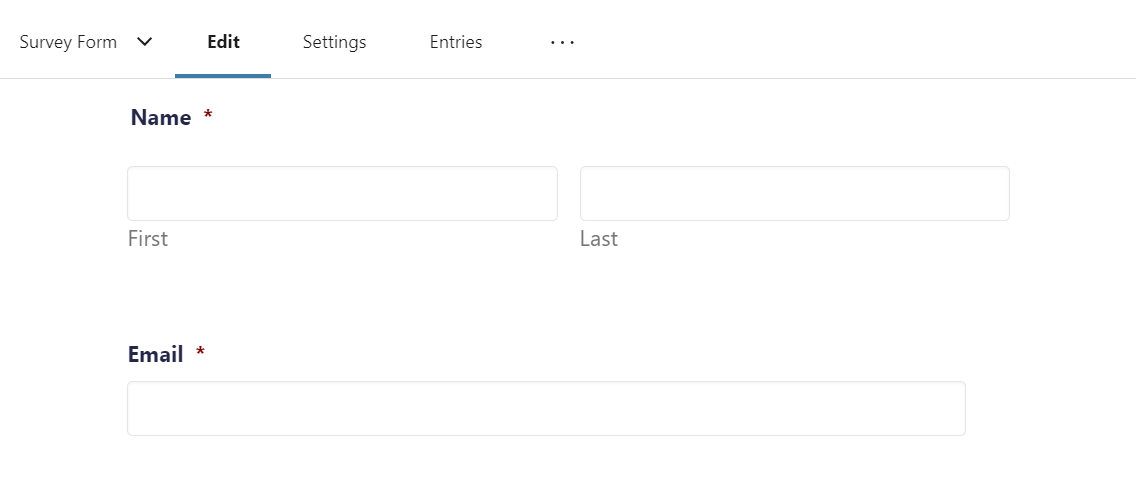Go to form Settings in top navigation
Image resolution: width=1136 pixels, height=495 pixels.
(x=334, y=42)
